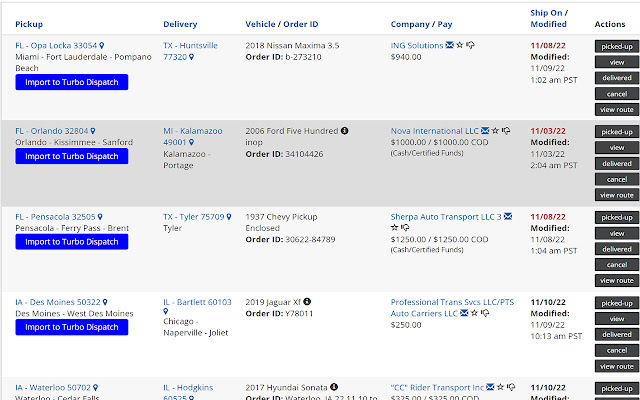View route for Pensacola to Tyler
Screen dimensions: 640x400
click(x=617, y=280)
